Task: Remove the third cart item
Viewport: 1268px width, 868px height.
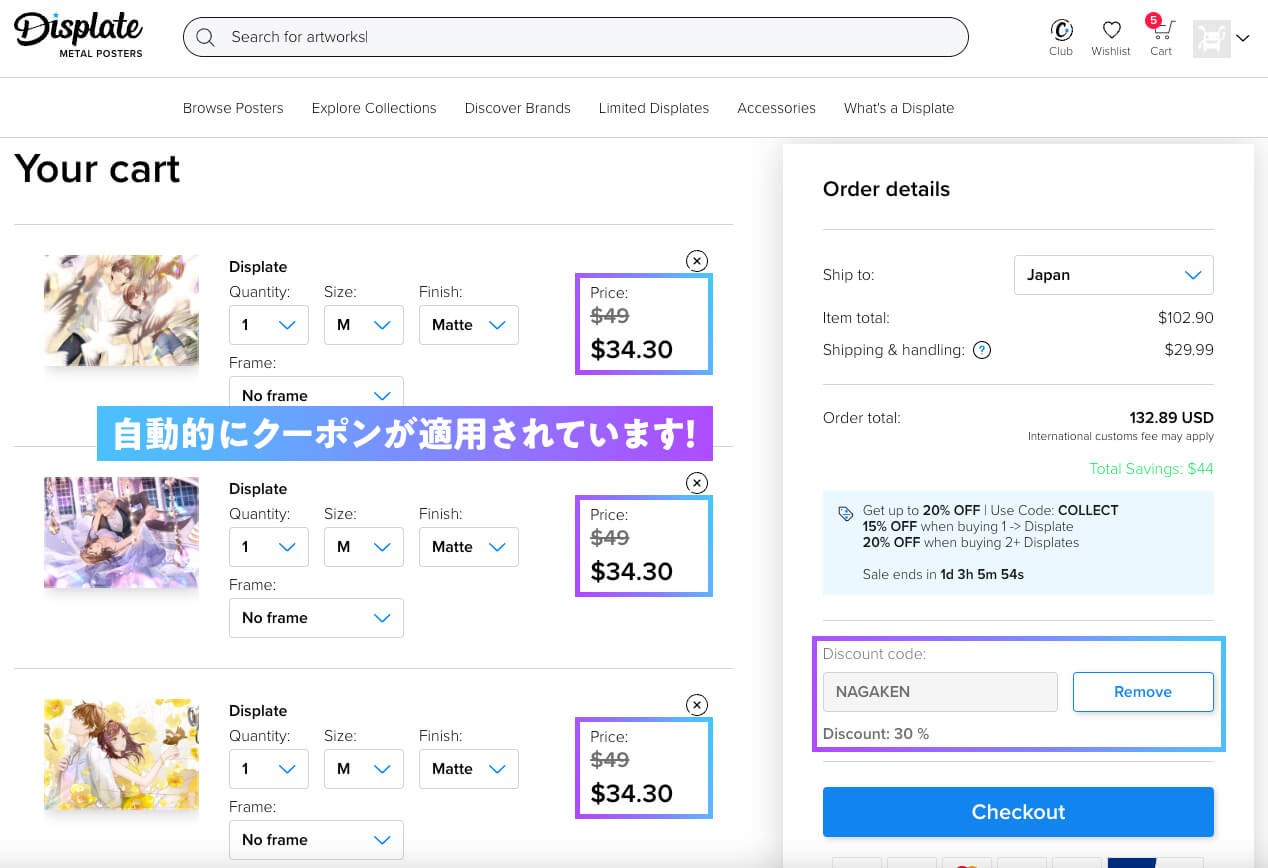Action: point(697,704)
